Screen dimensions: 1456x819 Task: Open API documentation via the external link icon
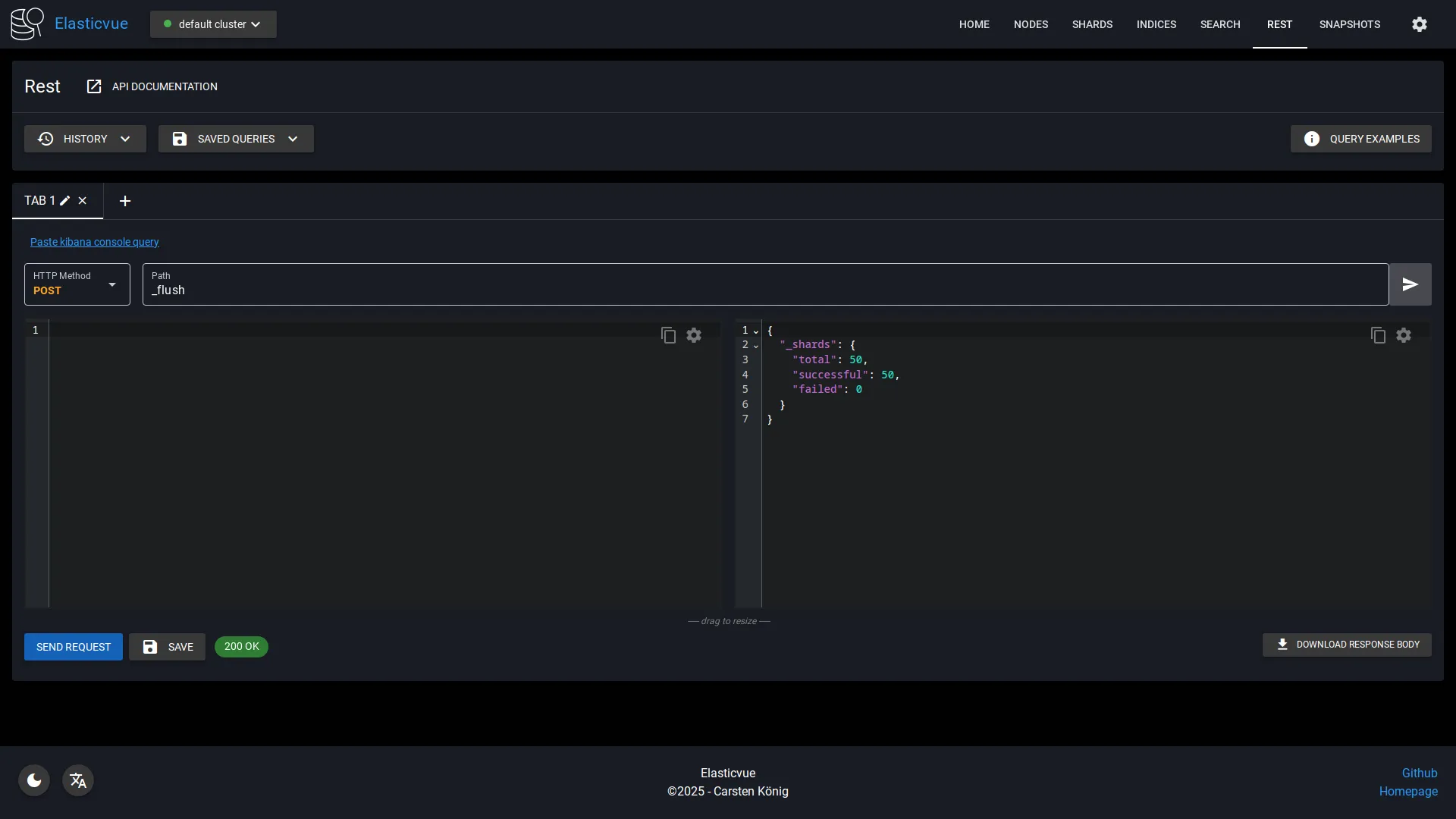(94, 86)
